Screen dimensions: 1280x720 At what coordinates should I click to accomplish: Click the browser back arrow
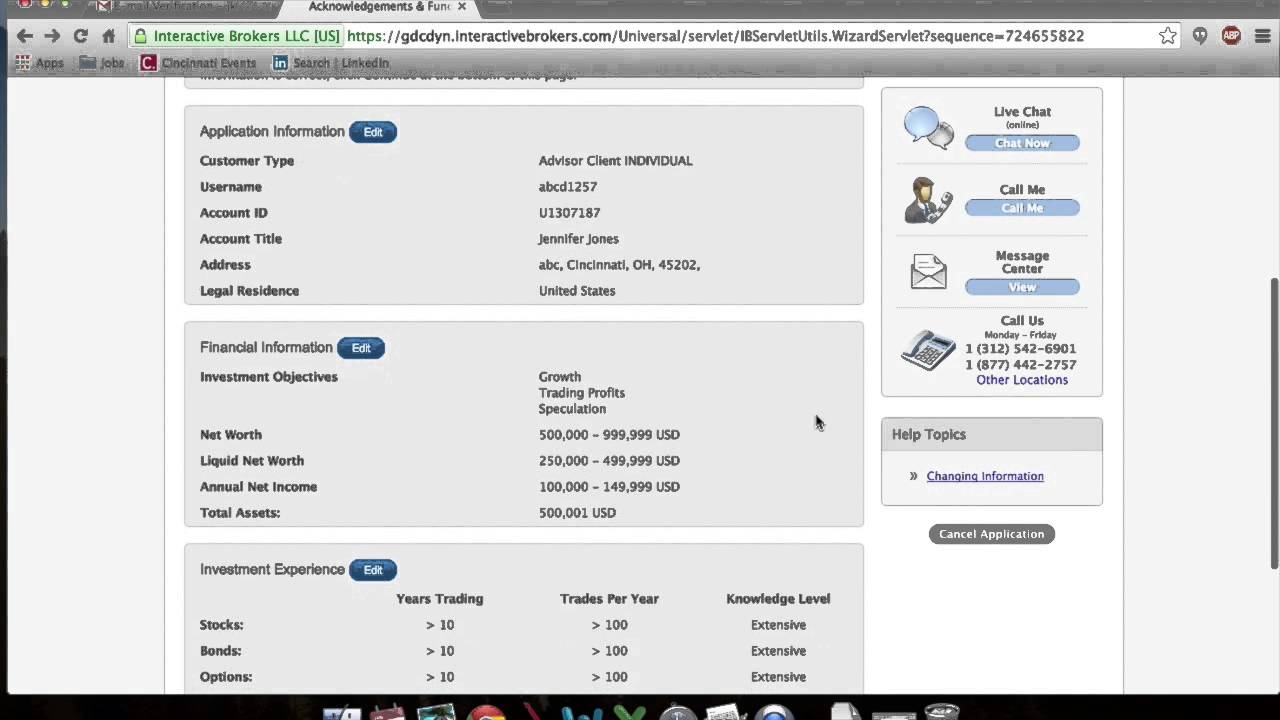pos(25,36)
